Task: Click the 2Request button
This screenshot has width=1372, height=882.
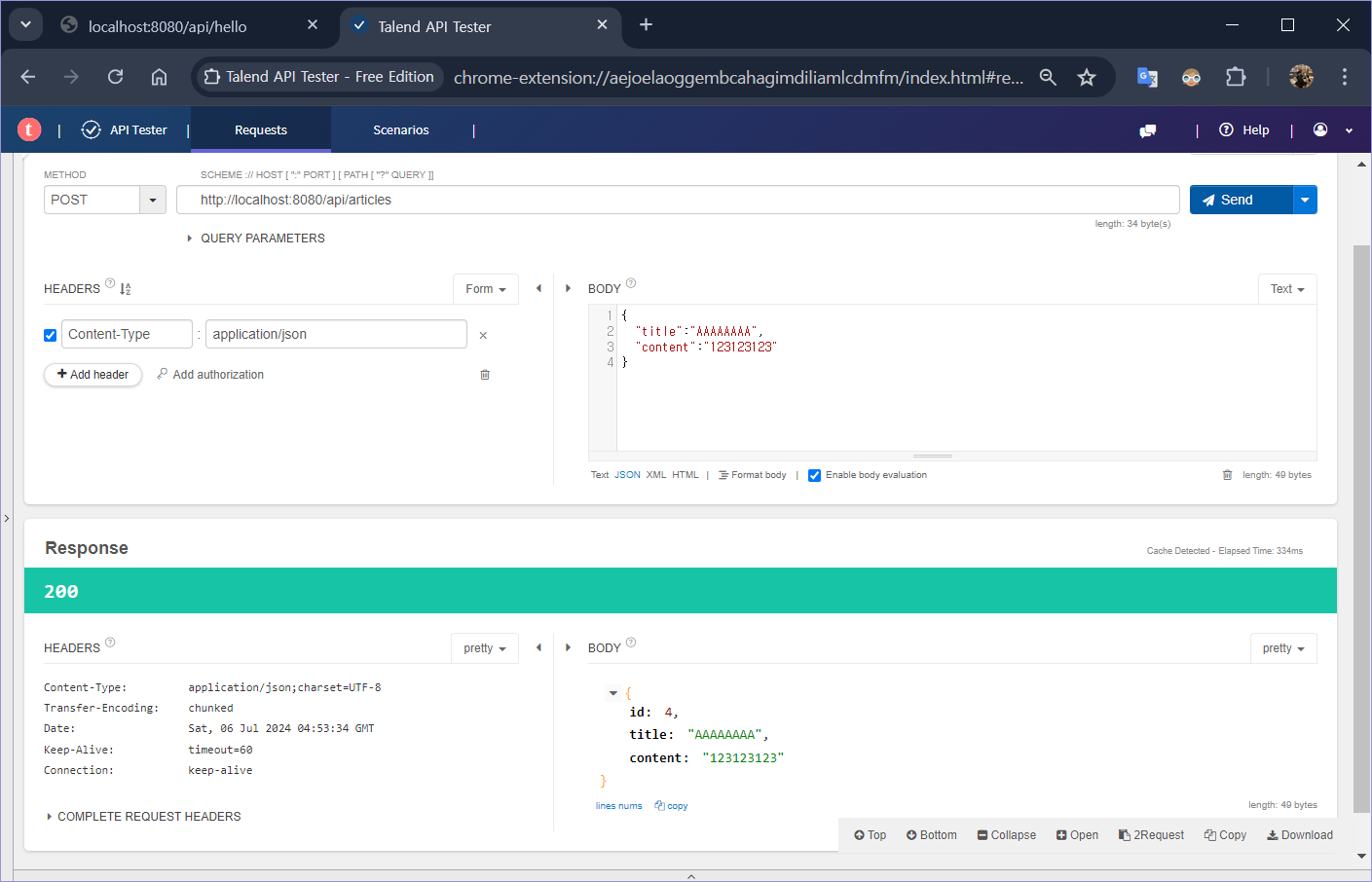Action: (1151, 835)
